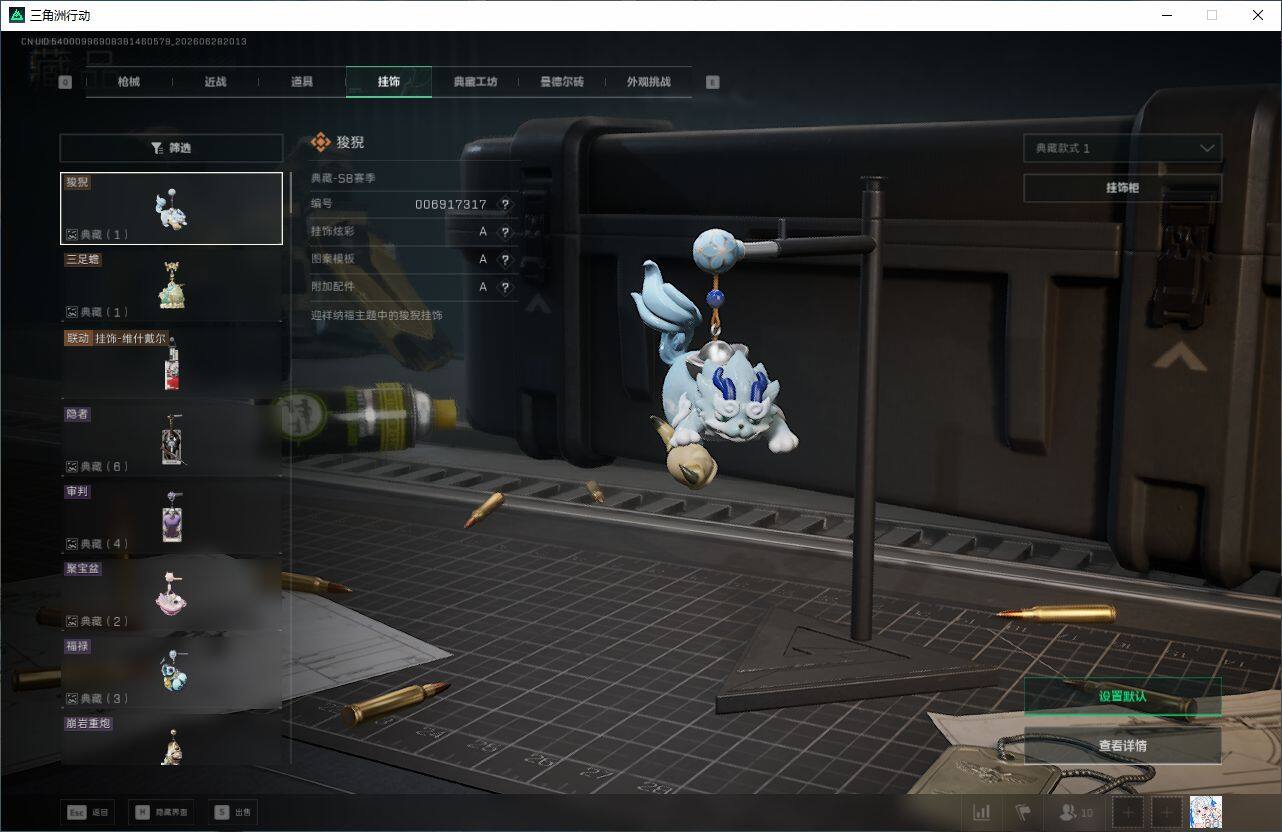Screen dimensions: 1282x832
Task: Click the collection icon on 聚宝盆 item
Action: coord(71,621)
